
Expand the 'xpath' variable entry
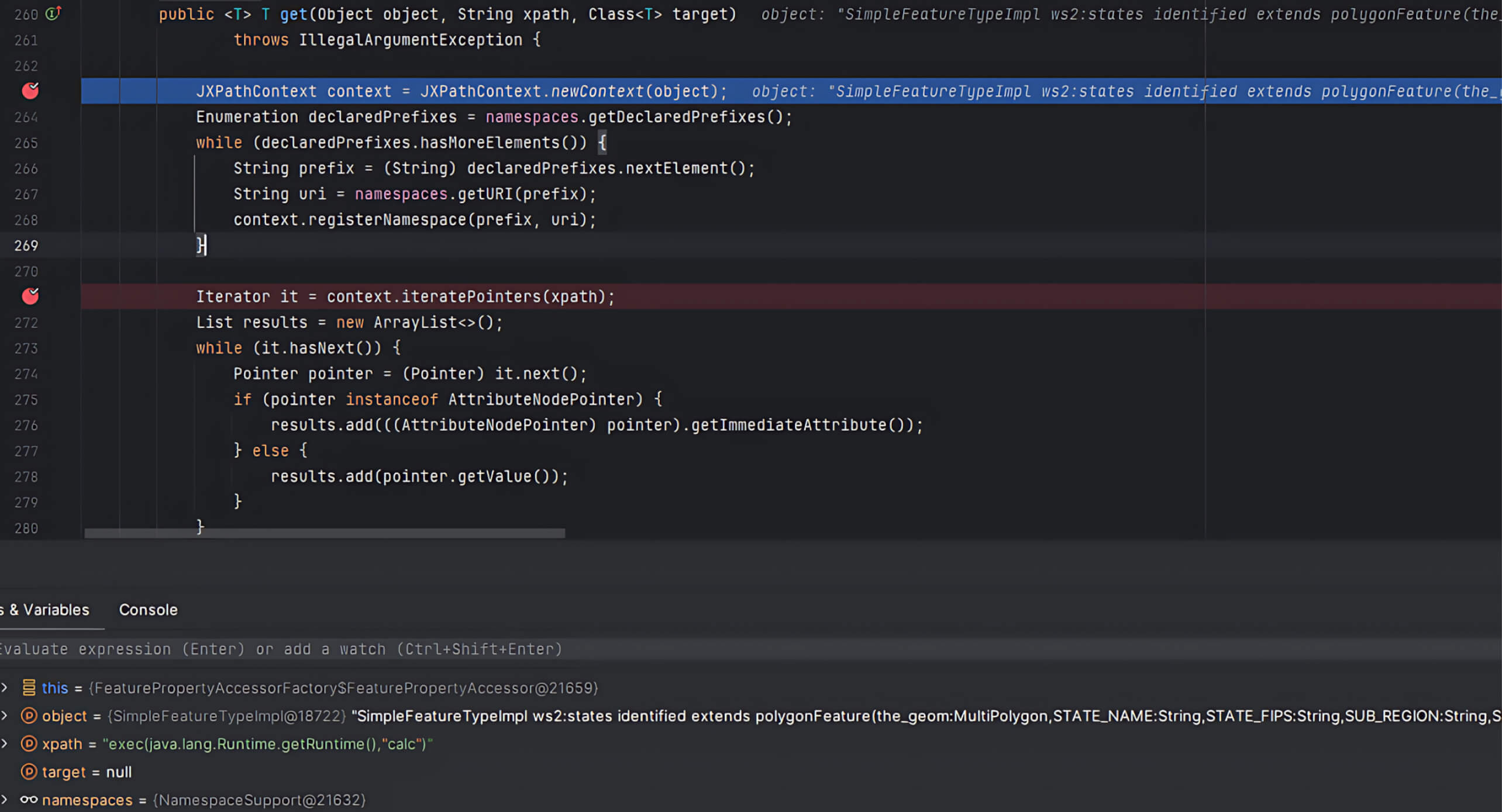click(x=6, y=744)
